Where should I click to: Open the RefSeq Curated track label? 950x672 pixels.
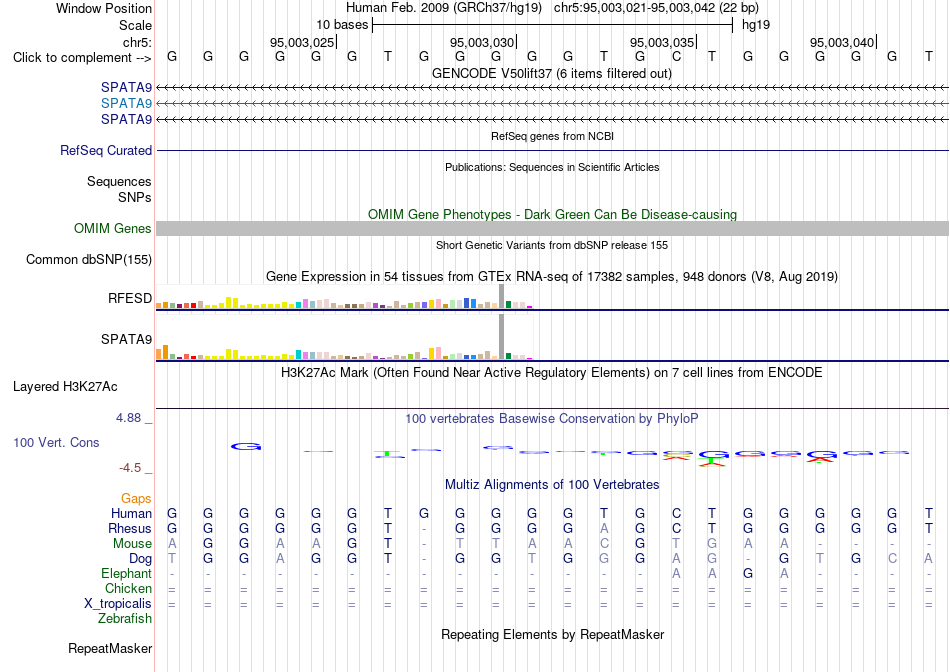105,150
